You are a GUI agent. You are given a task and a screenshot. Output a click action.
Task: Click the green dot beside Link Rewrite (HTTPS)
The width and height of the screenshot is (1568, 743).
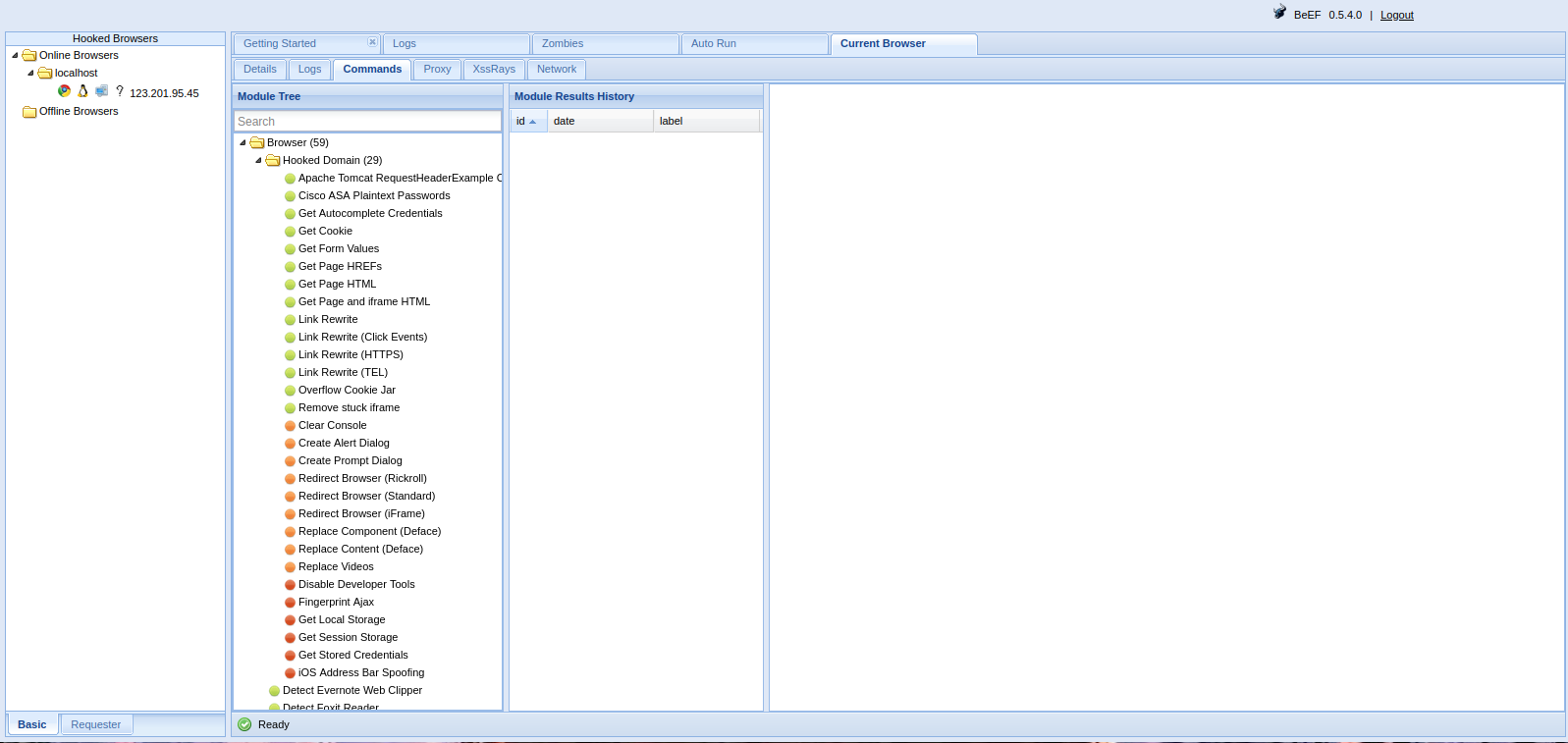click(290, 355)
